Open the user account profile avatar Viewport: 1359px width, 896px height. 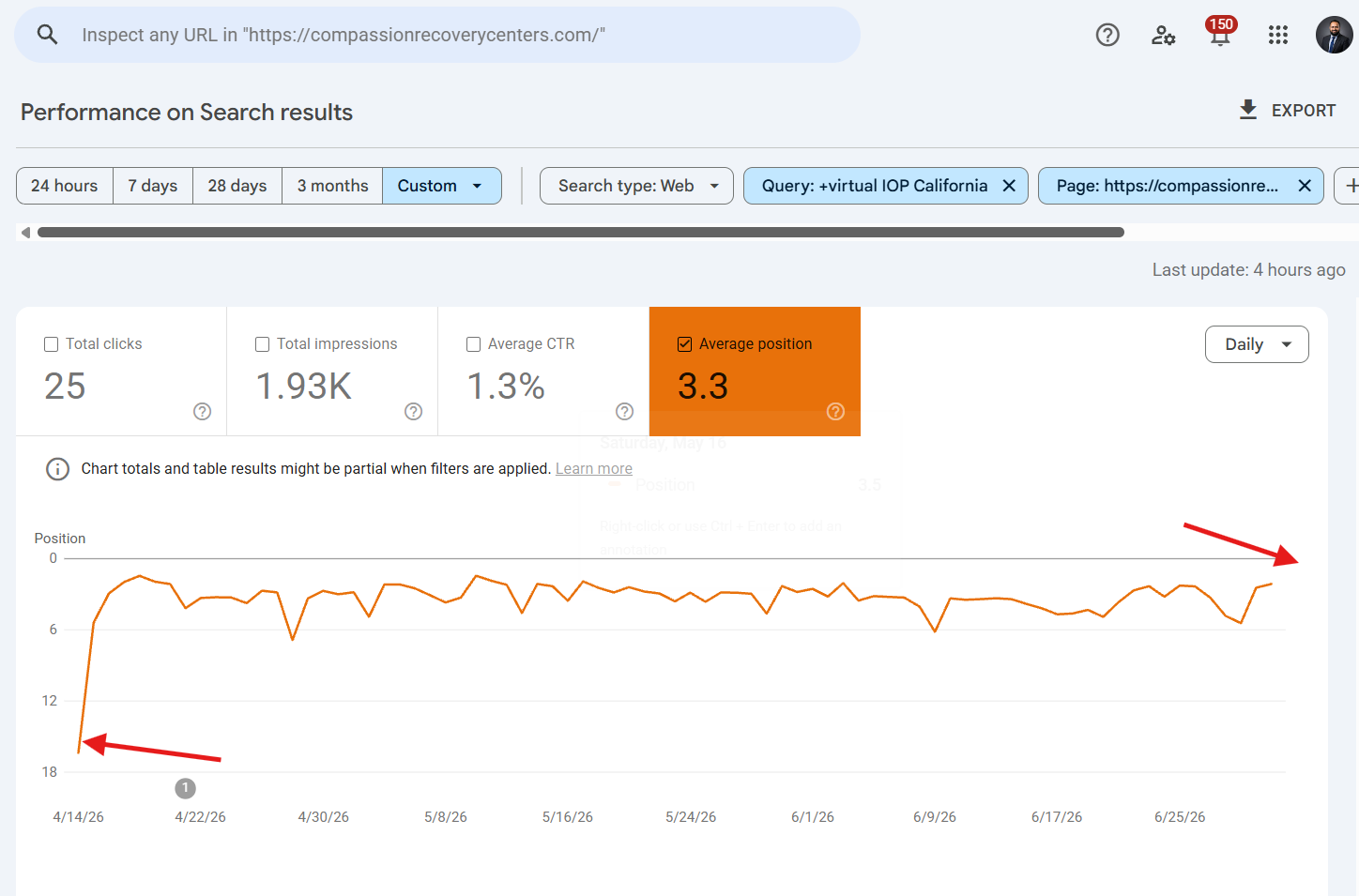pos(1334,35)
